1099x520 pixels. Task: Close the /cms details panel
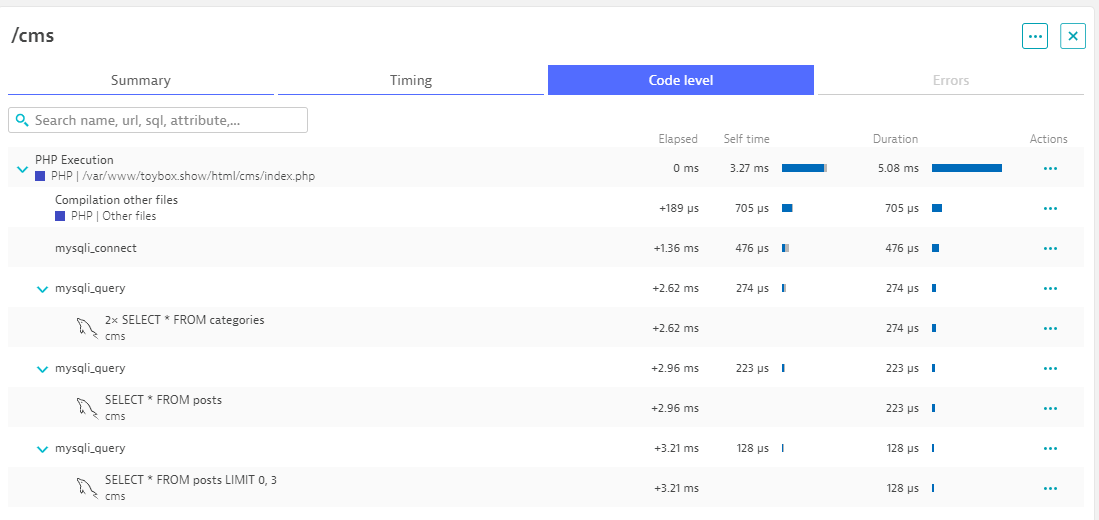(x=1072, y=36)
